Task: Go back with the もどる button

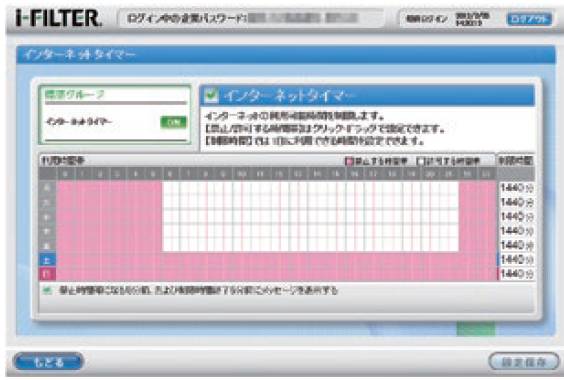Action: tap(49, 361)
